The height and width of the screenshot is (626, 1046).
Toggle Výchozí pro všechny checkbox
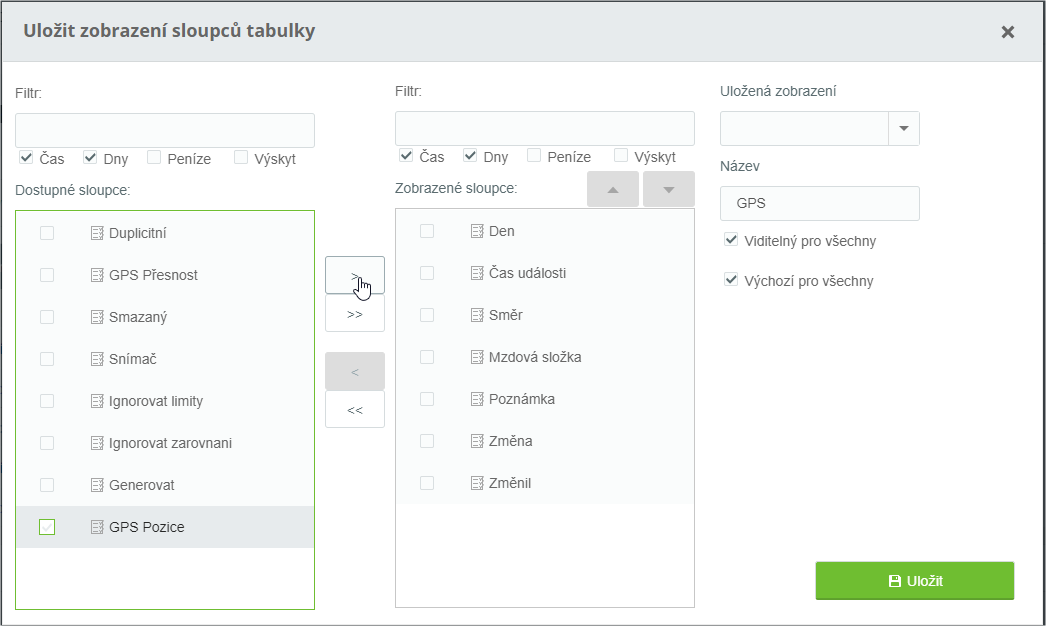pyautogui.click(x=731, y=280)
